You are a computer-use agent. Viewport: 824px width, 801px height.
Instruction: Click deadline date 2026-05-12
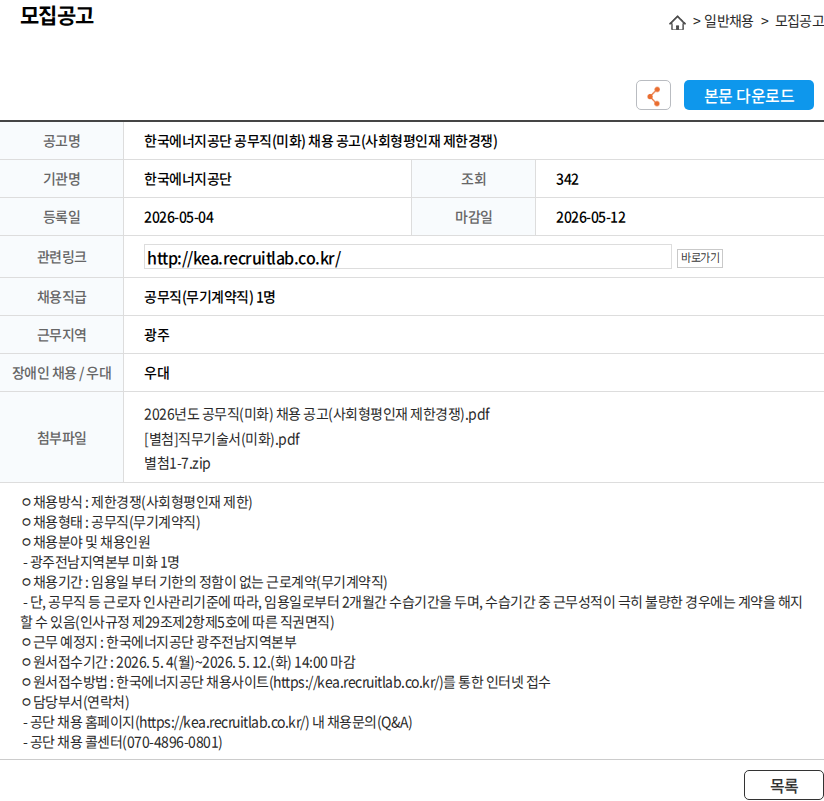tap(591, 218)
